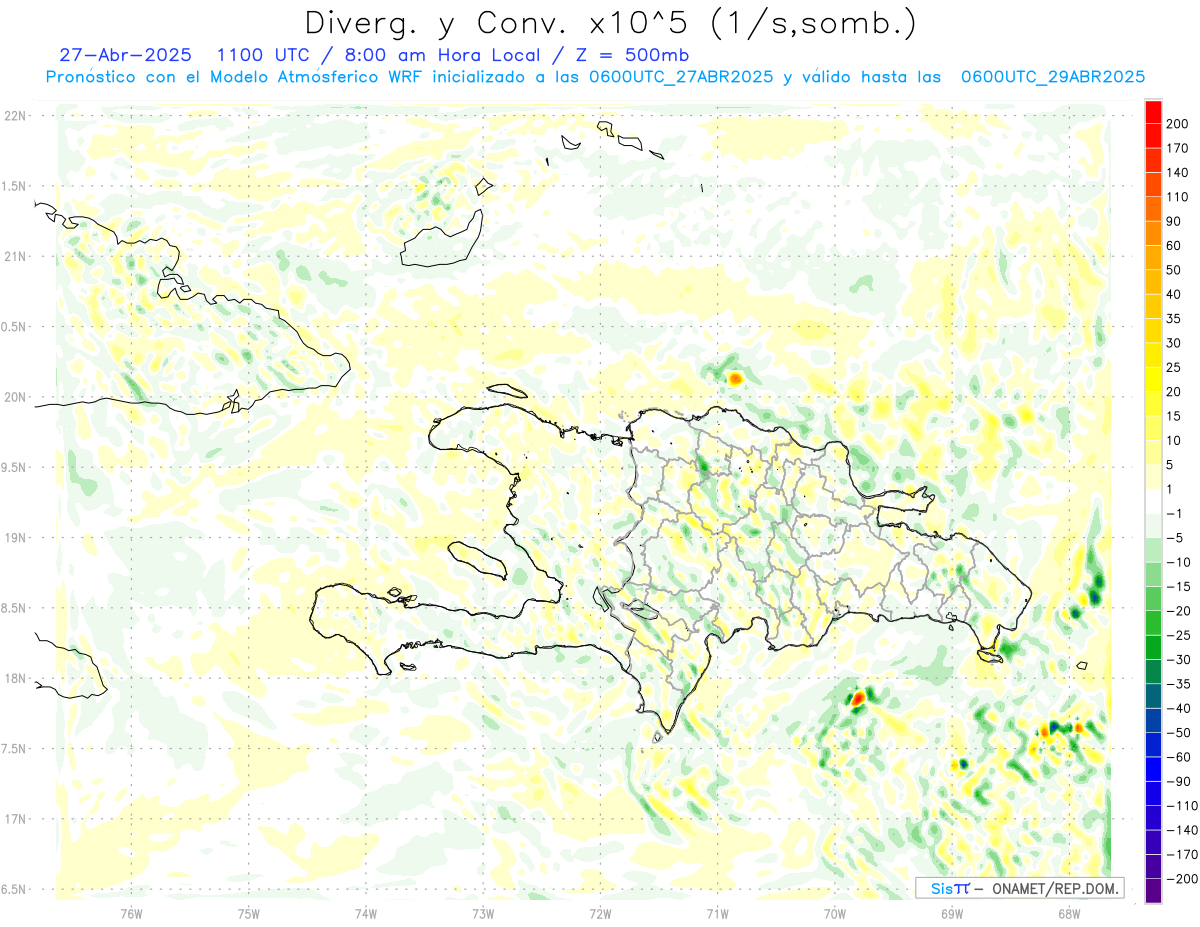The image size is (1200, 927).
Task: Click the colorbar value 30
Action: [1174, 344]
